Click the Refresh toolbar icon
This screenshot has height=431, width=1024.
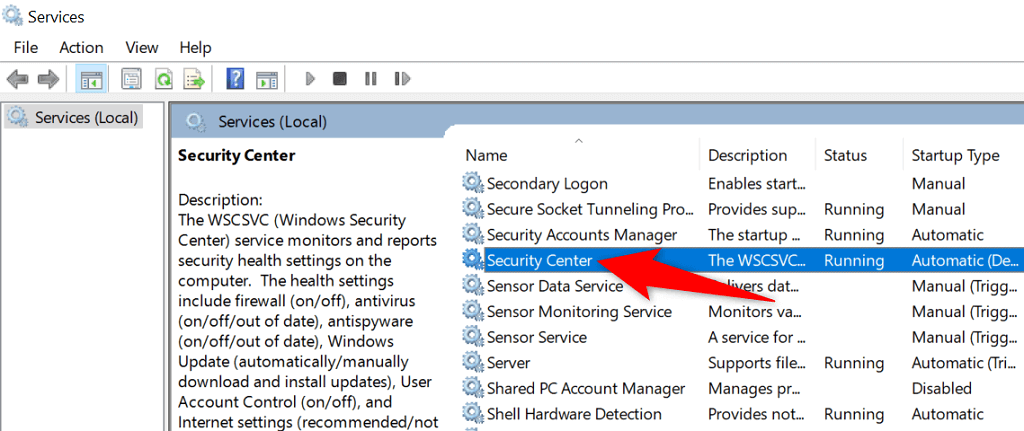[163, 78]
